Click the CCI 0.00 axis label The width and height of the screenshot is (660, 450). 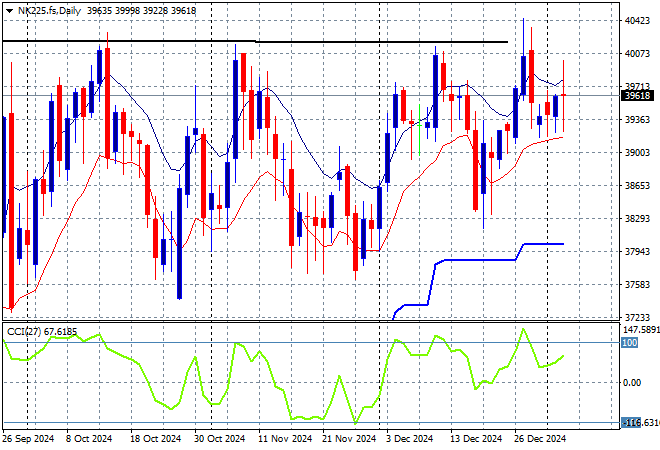coord(633,383)
